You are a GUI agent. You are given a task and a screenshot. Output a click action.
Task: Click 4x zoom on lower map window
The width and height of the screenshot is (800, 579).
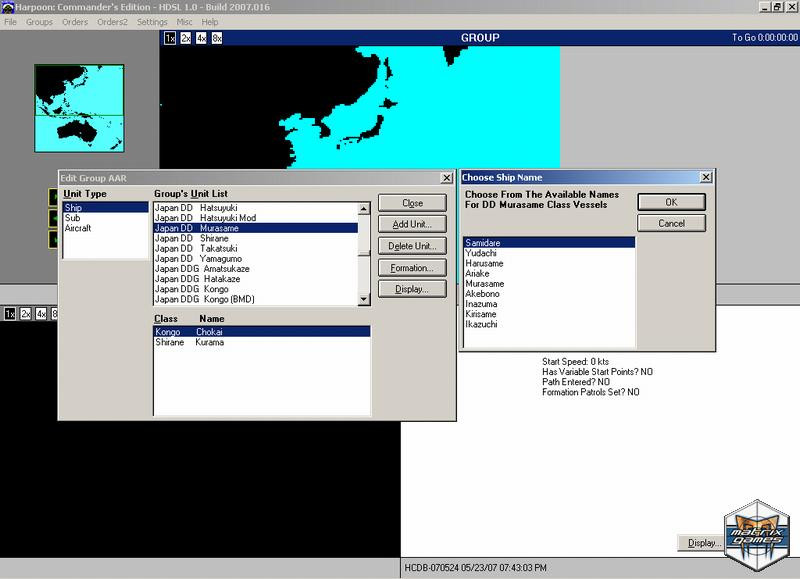coord(41,314)
